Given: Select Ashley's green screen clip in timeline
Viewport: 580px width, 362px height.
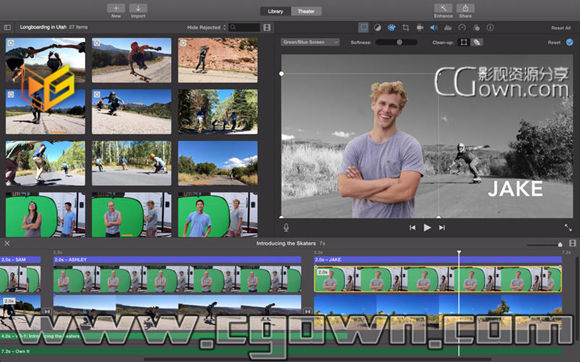Looking at the screenshot, I should pyautogui.click(x=177, y=280).
